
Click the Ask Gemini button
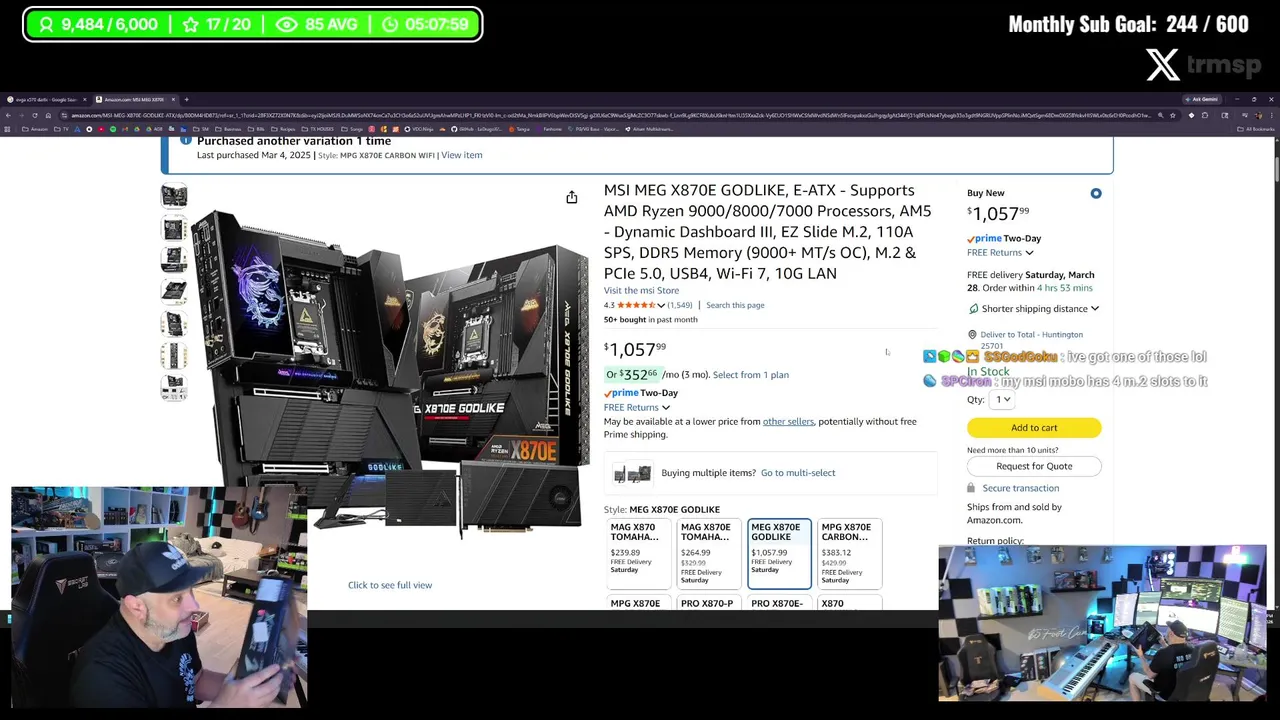click(x=1202, y=99)
